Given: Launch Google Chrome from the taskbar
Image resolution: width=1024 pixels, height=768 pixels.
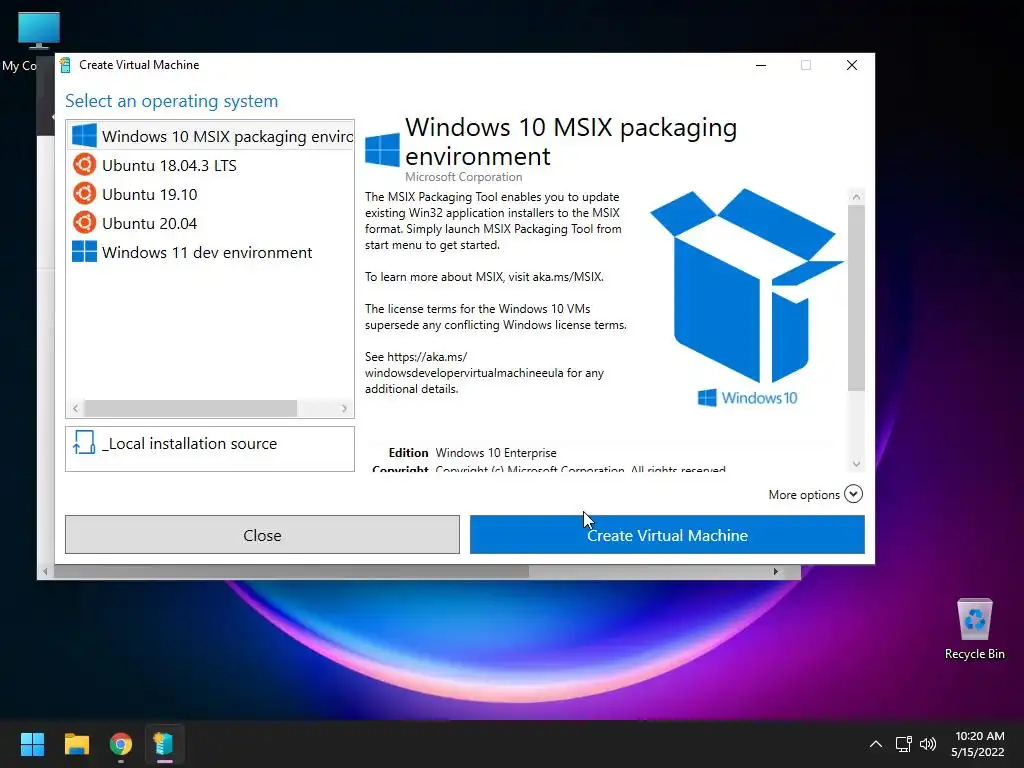Looking at the screenshot, I should click(x=121, y=744).
